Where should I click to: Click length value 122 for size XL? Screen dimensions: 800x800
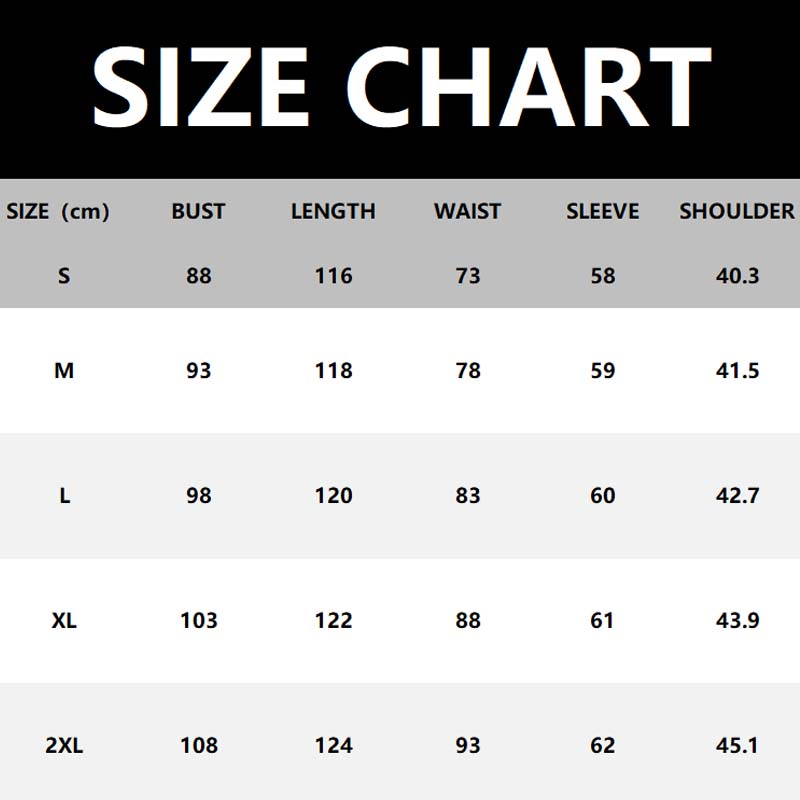pyautogui.click(x=333, y=620)
